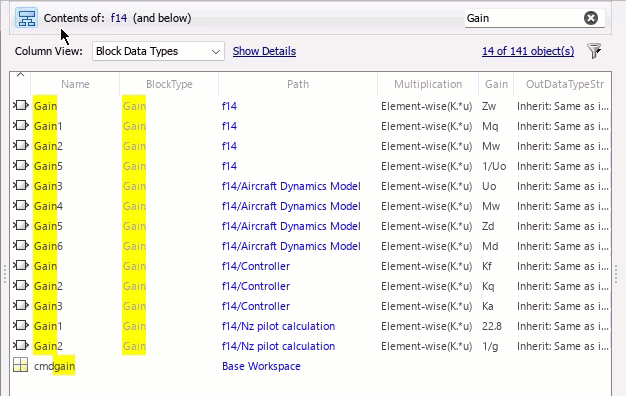Click block icon of Gain2 row with value Mw
626x396 pixels.
21,146
